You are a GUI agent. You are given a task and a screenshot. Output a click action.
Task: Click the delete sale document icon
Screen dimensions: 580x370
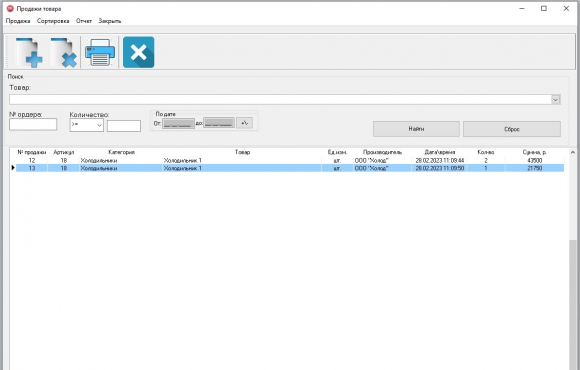64,53
